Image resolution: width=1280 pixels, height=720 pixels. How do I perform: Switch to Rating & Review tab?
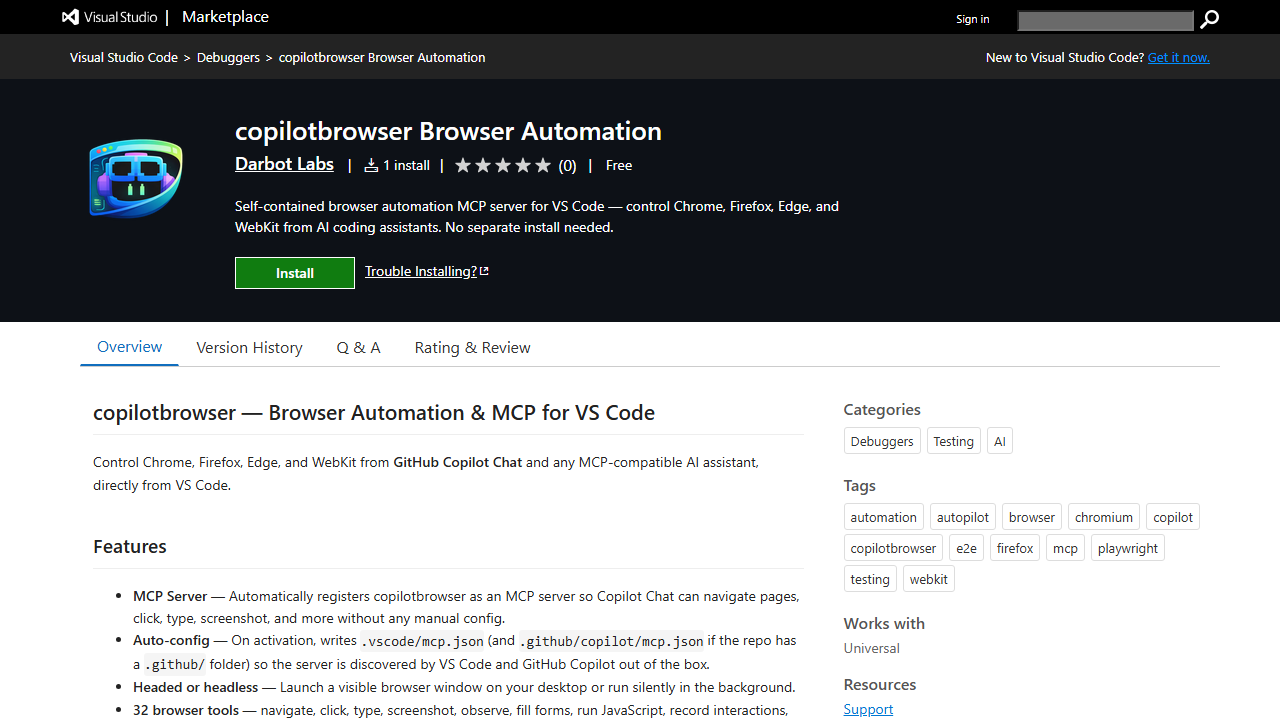tap(472, 348)
